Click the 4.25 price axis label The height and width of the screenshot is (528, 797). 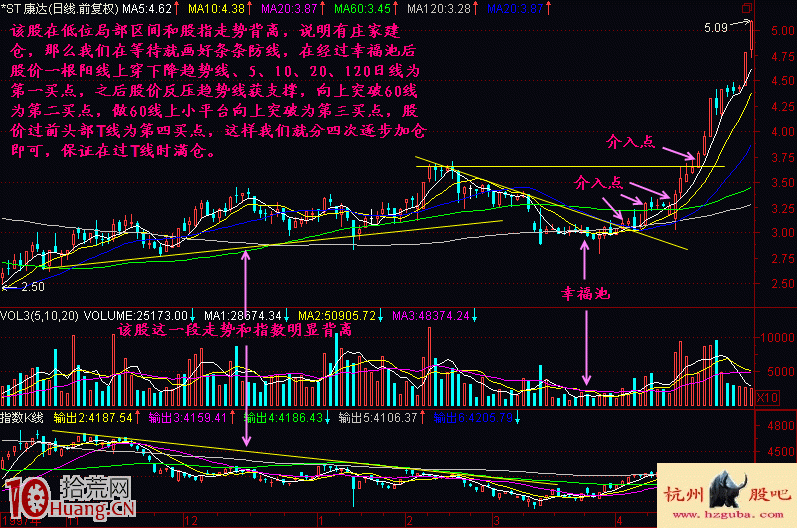pyautogui.click(x=782, y=107)
